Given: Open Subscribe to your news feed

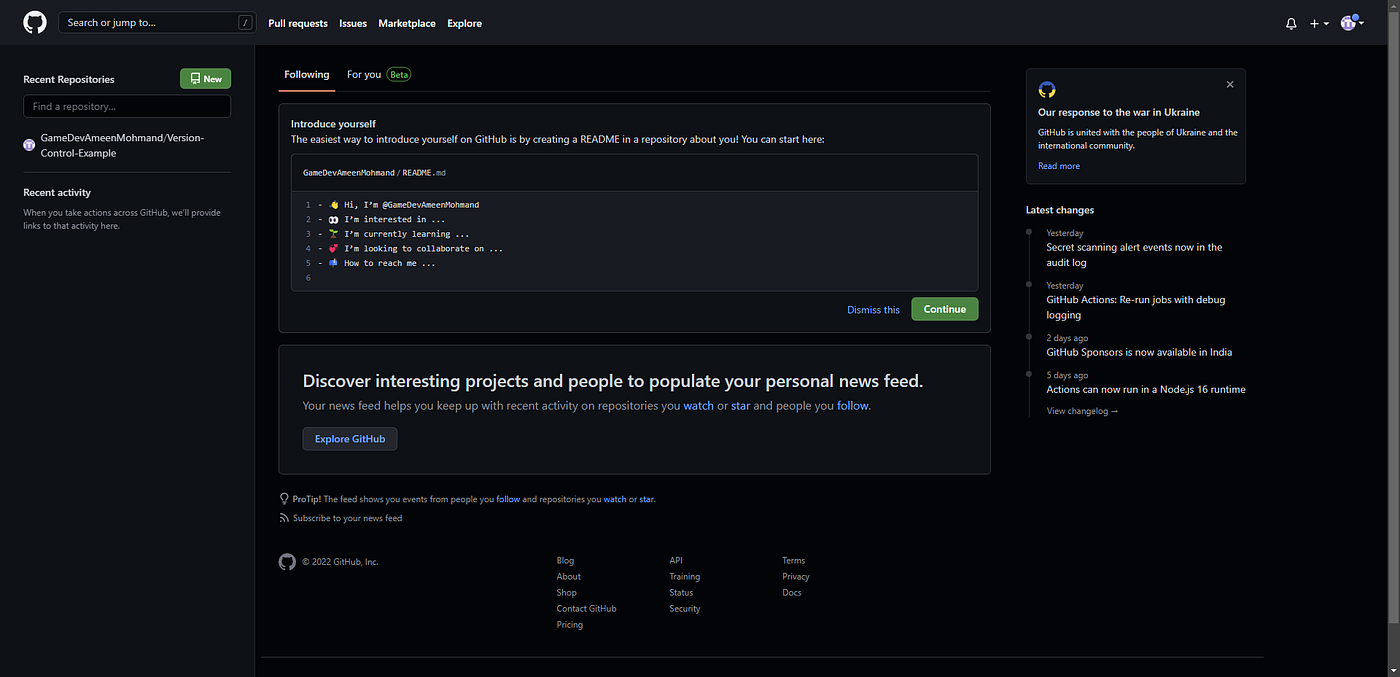Looking at the screenshot, I should click(348, 518).
